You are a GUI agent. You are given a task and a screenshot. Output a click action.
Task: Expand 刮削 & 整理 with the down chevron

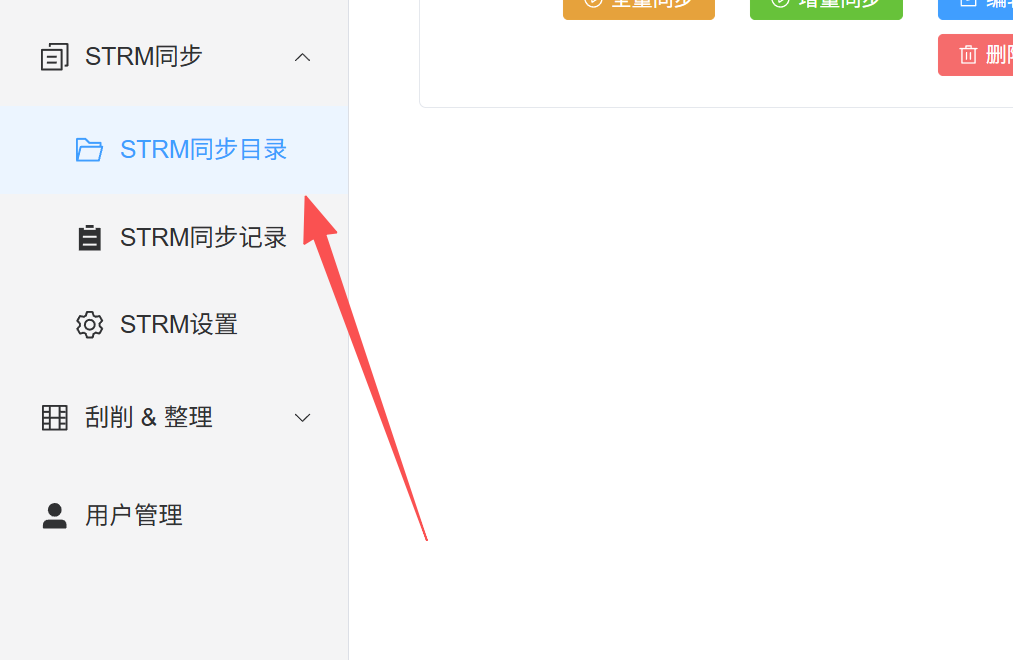pyautogui.click(x=302, y=418)
